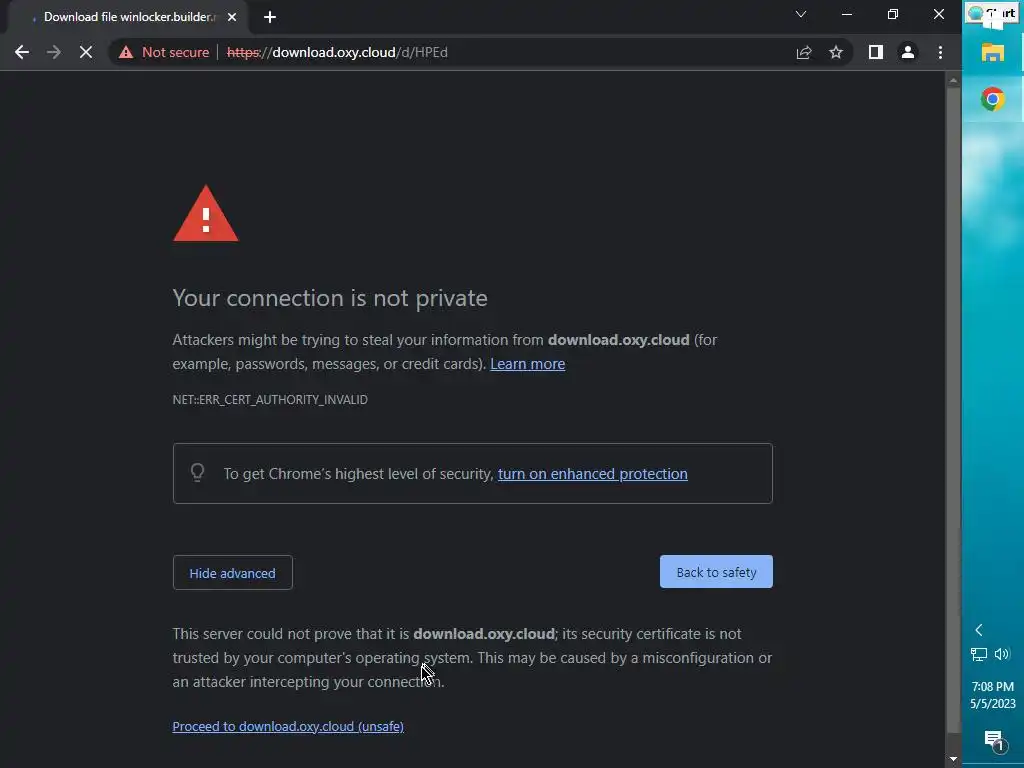The width and height of the screenshot is (1024, 768).
Task: Open a new tab with plus button
Action: [270, 17]
